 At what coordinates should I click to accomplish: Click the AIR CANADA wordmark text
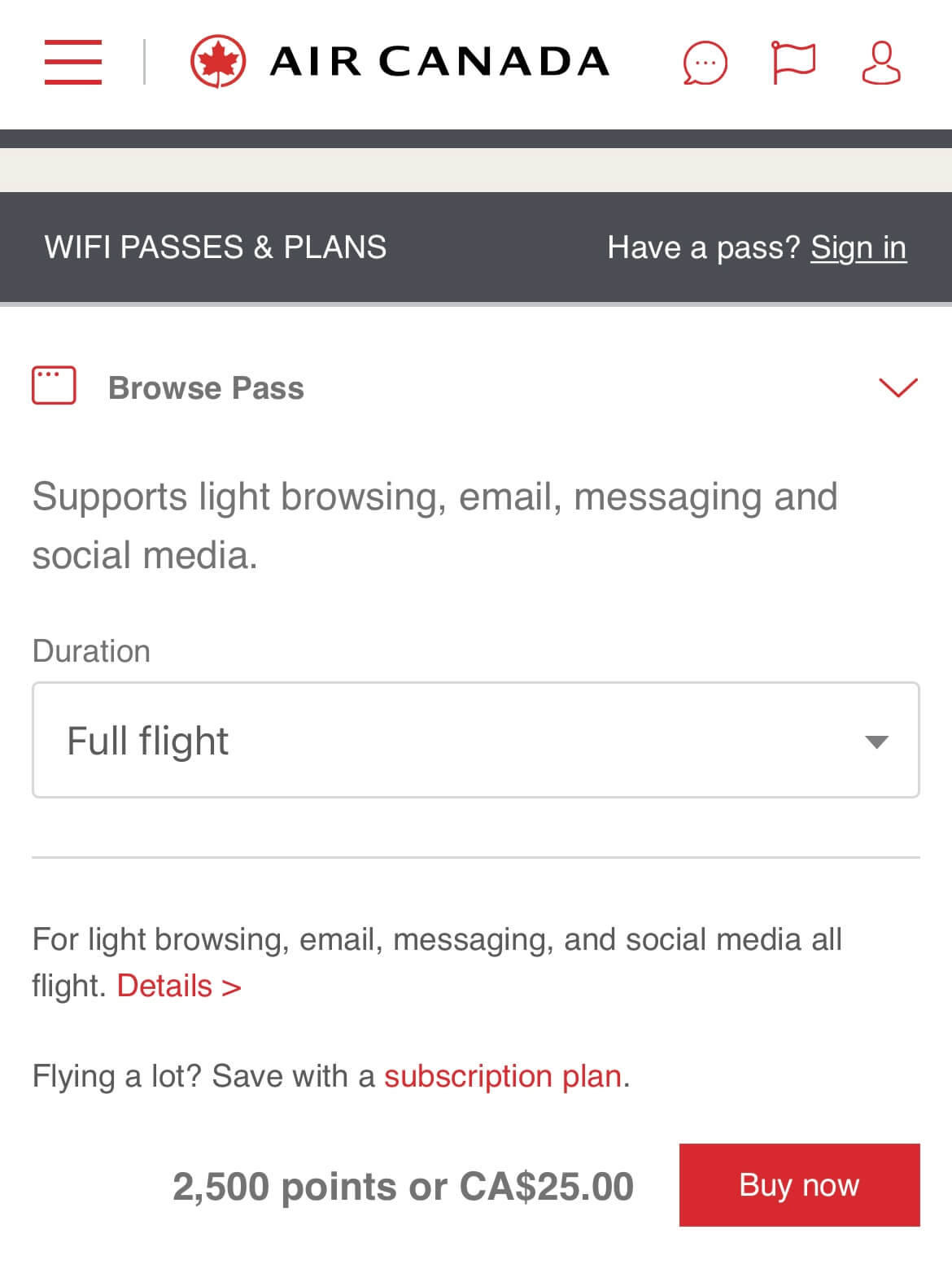coord(439,62)
